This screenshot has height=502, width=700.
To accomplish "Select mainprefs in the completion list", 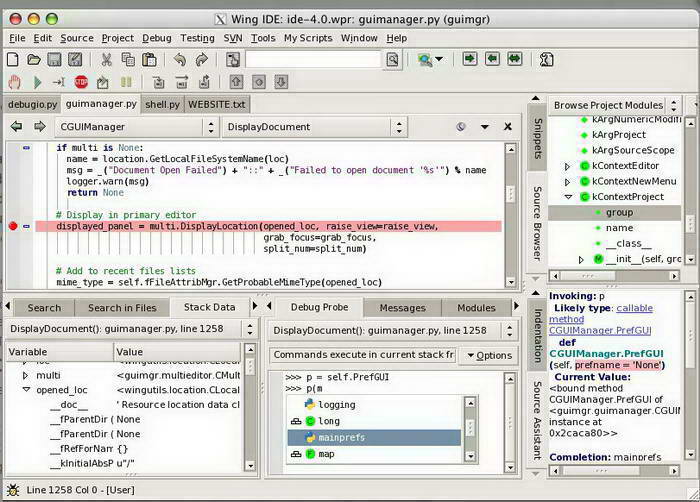I will pos(341,437).
